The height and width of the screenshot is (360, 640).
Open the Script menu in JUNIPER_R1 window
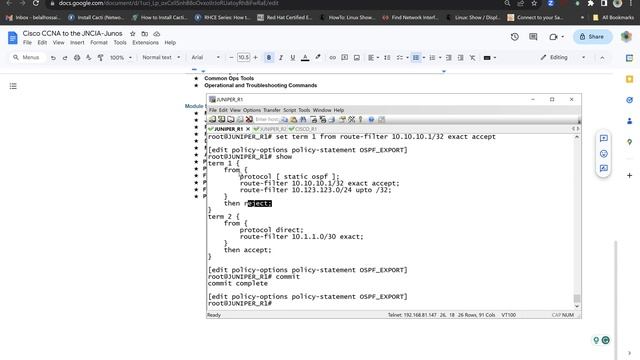pyautogui.click(x=289, y=110)
